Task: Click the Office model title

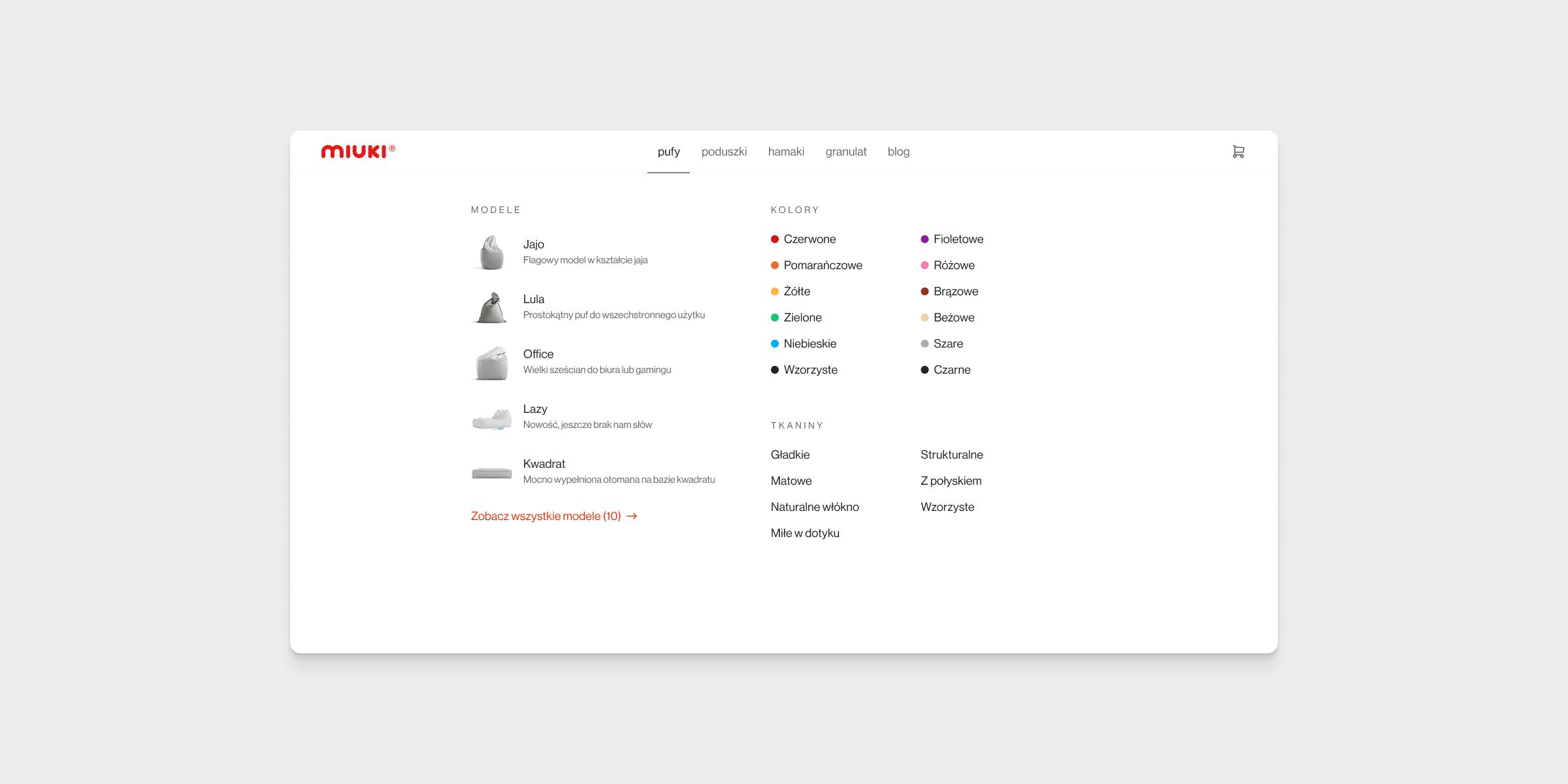Action: tap(538, 354)
